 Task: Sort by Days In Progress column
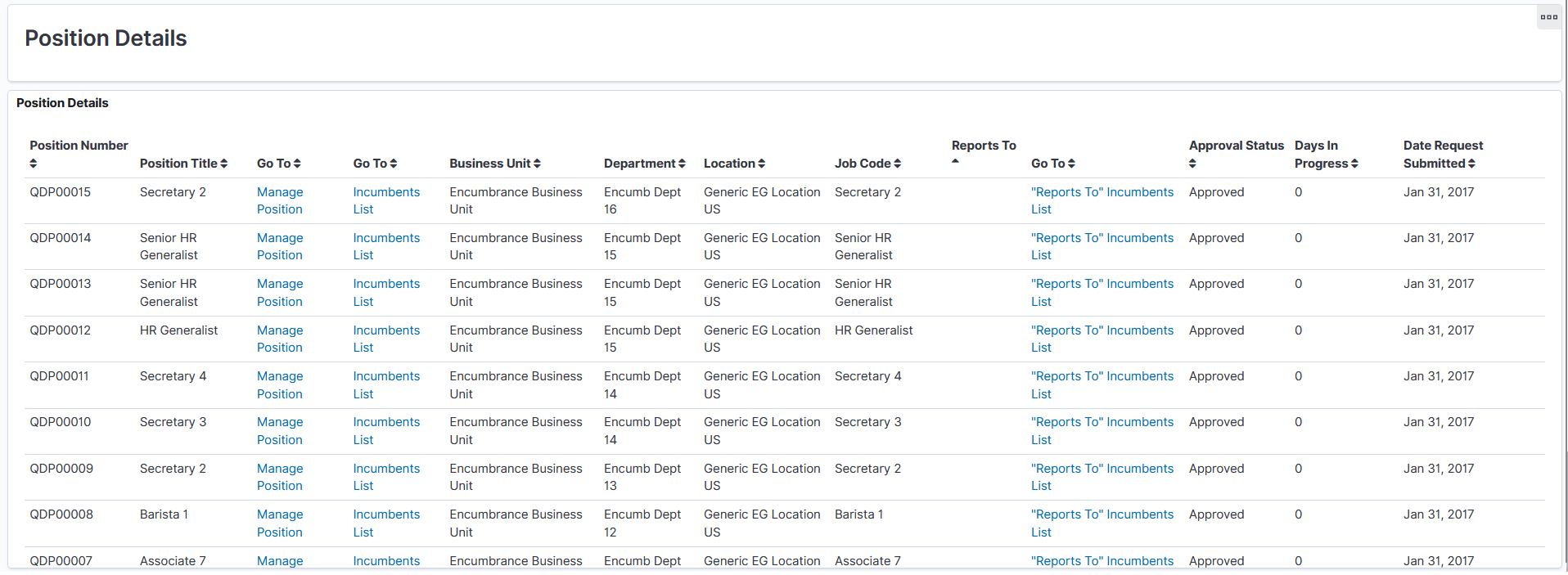(1354, 164)
